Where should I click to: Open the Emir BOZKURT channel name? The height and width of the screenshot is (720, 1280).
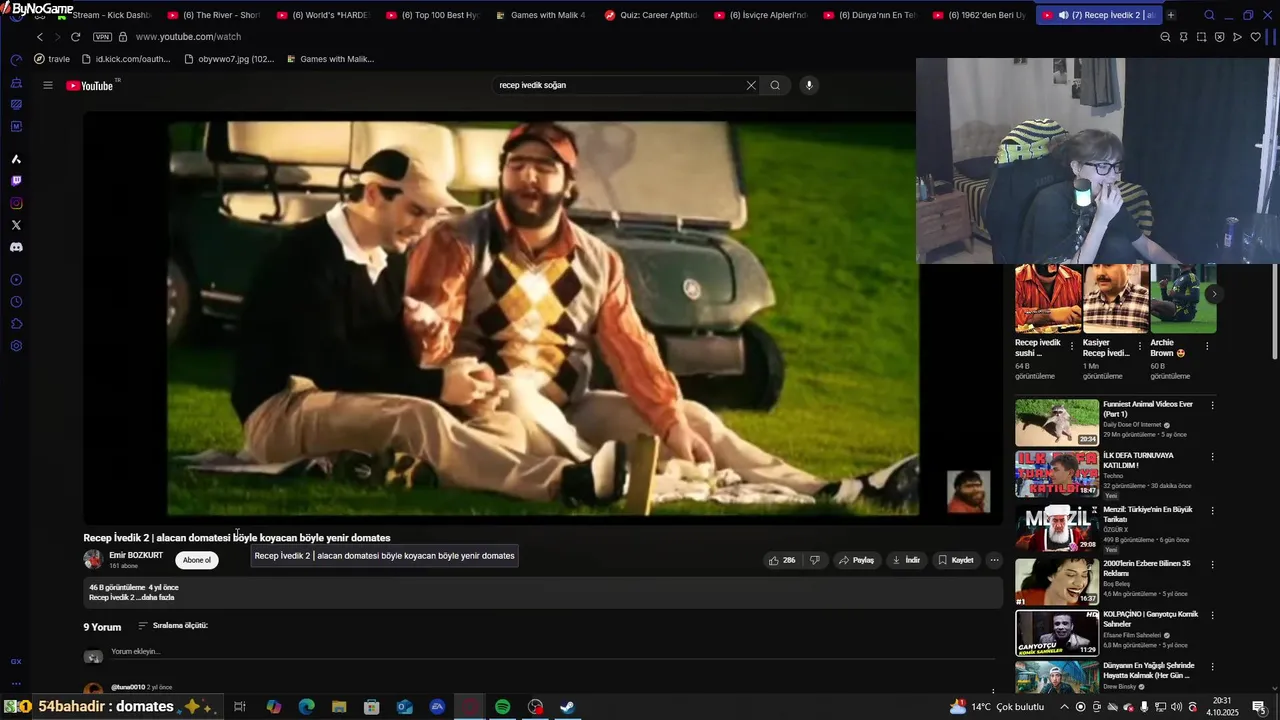136,555
